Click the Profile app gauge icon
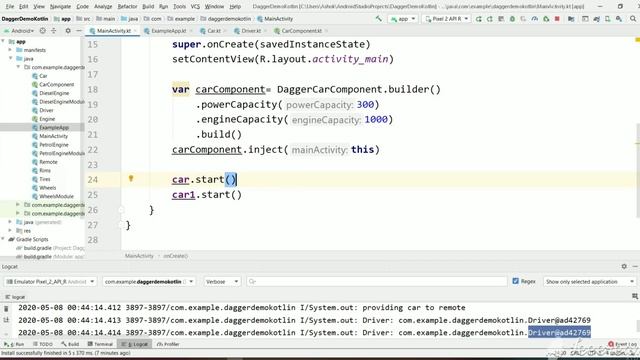This screenshot has width=640, height=360. point(535,19)
